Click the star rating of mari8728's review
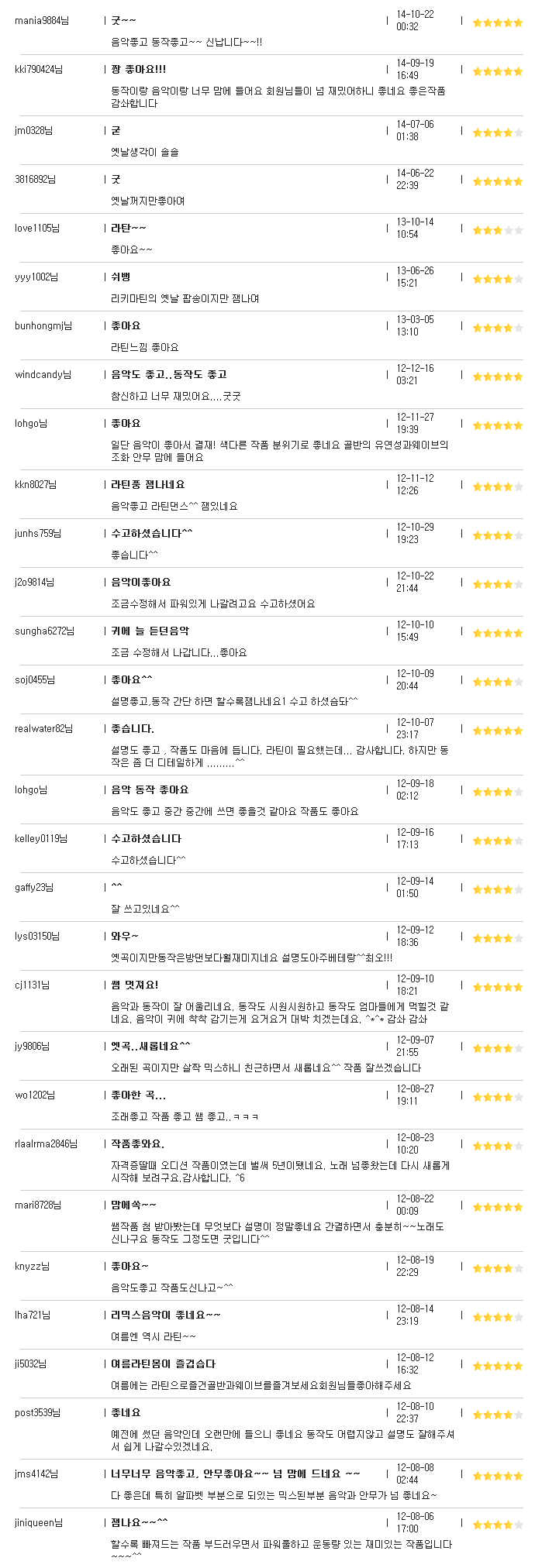 (498, 1207)
